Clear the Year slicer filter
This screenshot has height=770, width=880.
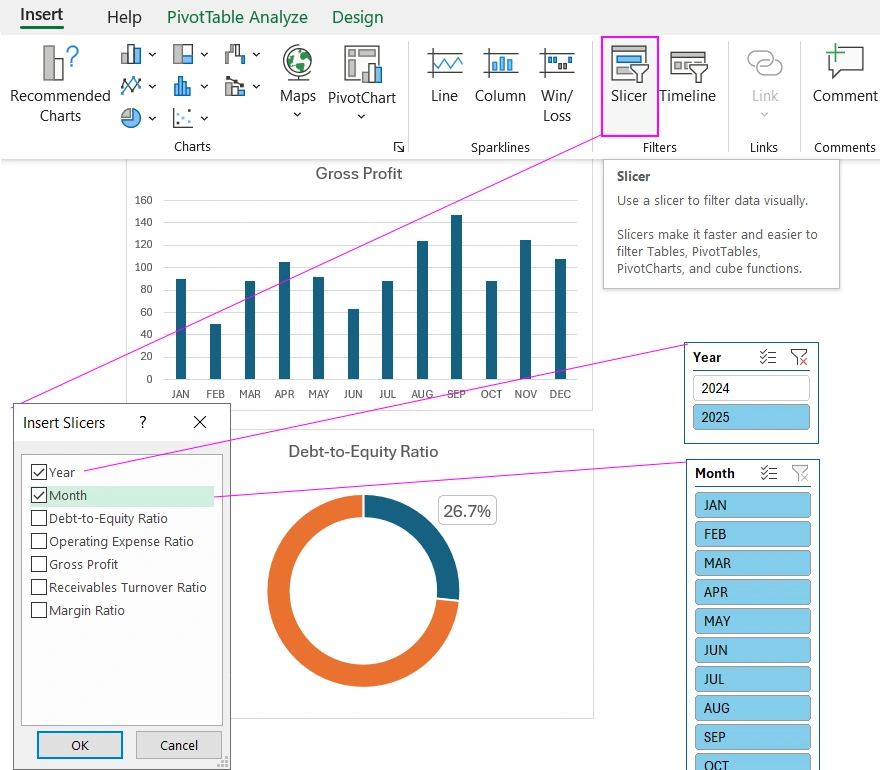[799, 356]
